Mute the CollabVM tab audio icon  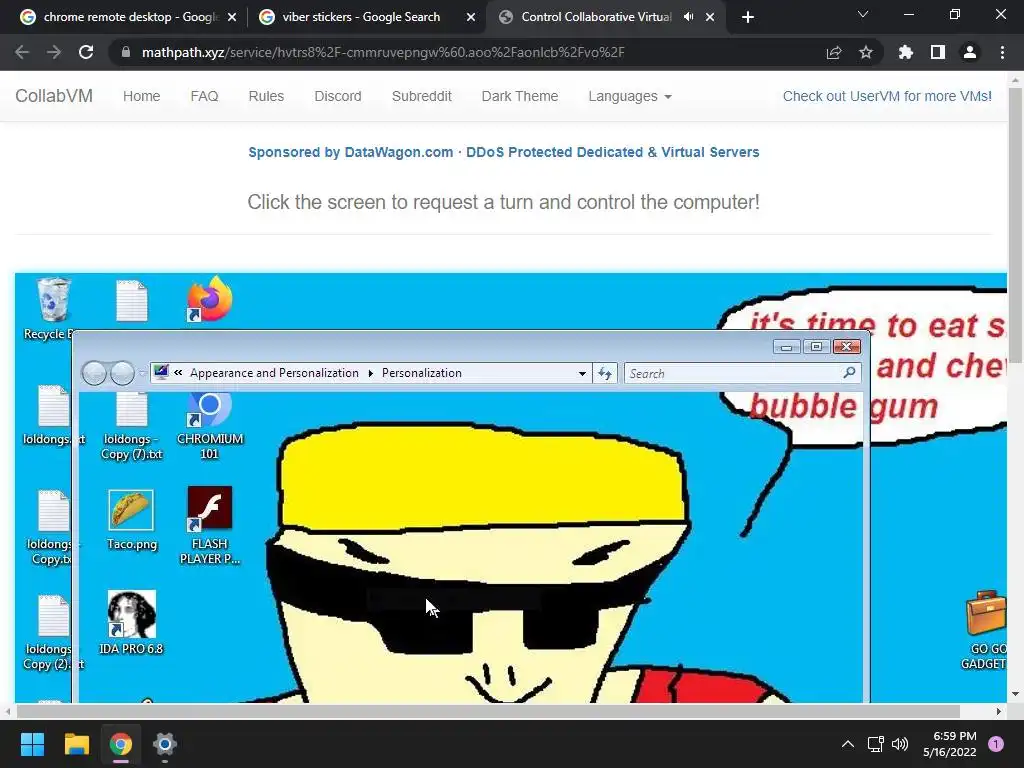(688, 17)
